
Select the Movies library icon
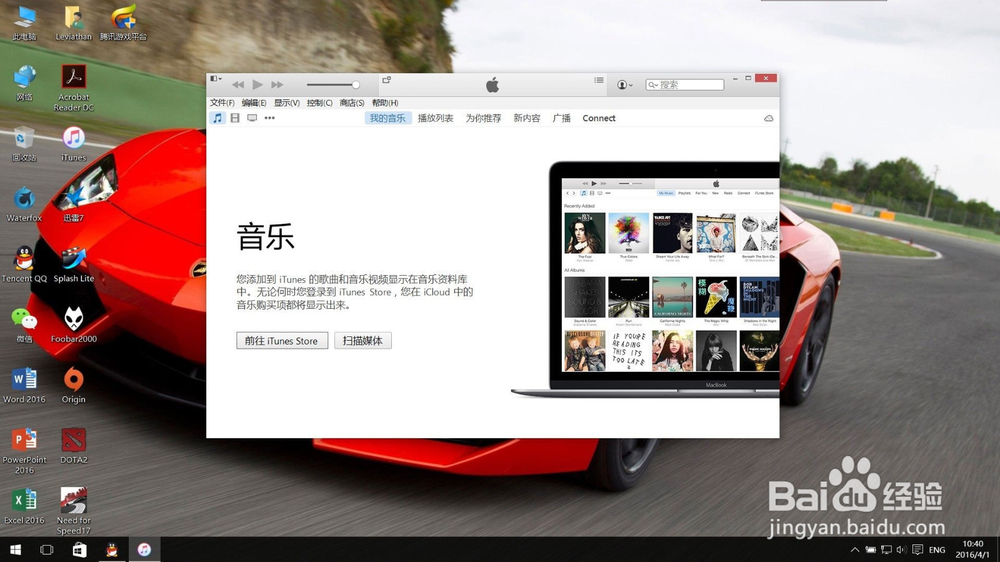click(x=235, y=118)
